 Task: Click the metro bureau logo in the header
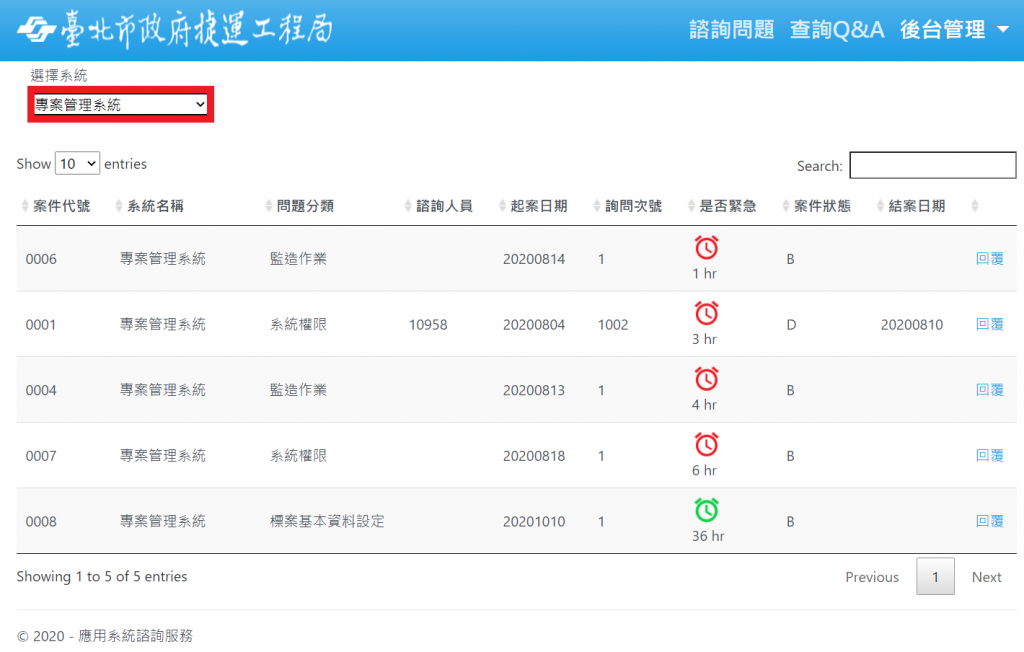coord(37,29)
